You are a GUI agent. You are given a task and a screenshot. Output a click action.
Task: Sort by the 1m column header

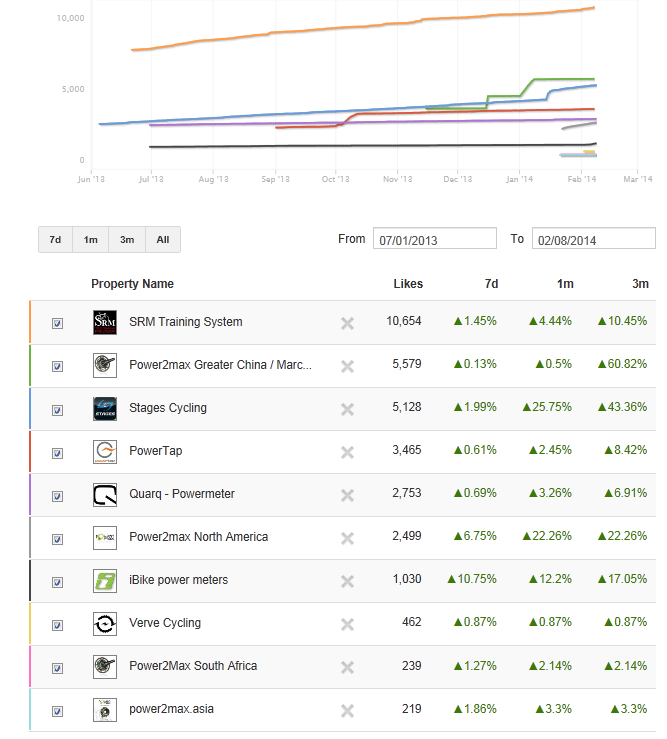(x=565, y=284)
